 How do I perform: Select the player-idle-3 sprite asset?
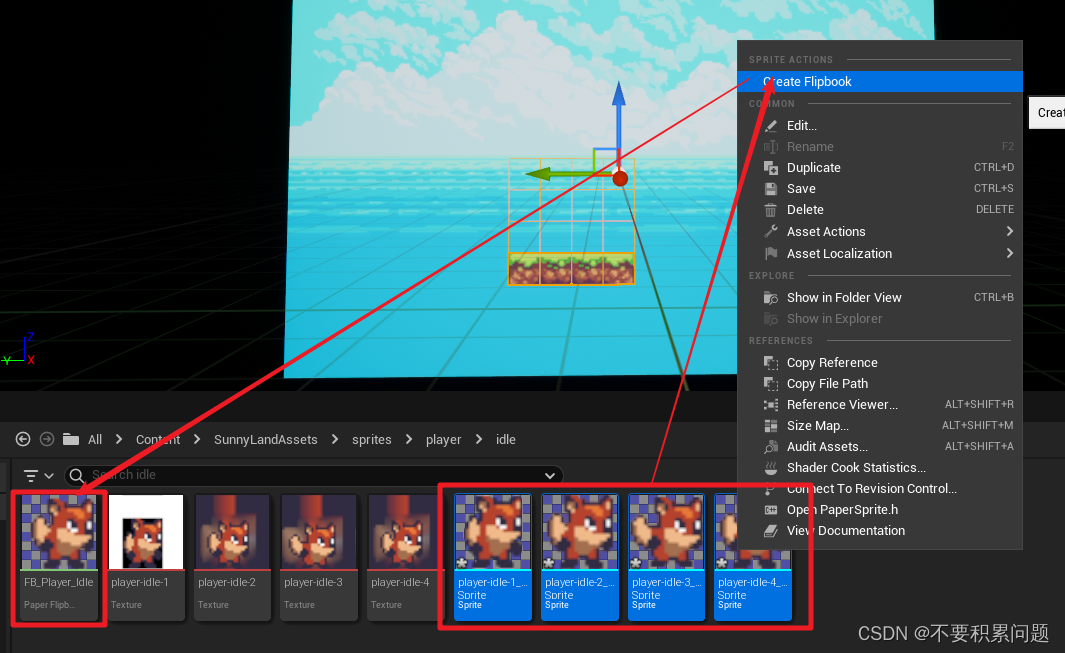pos(667,557)
